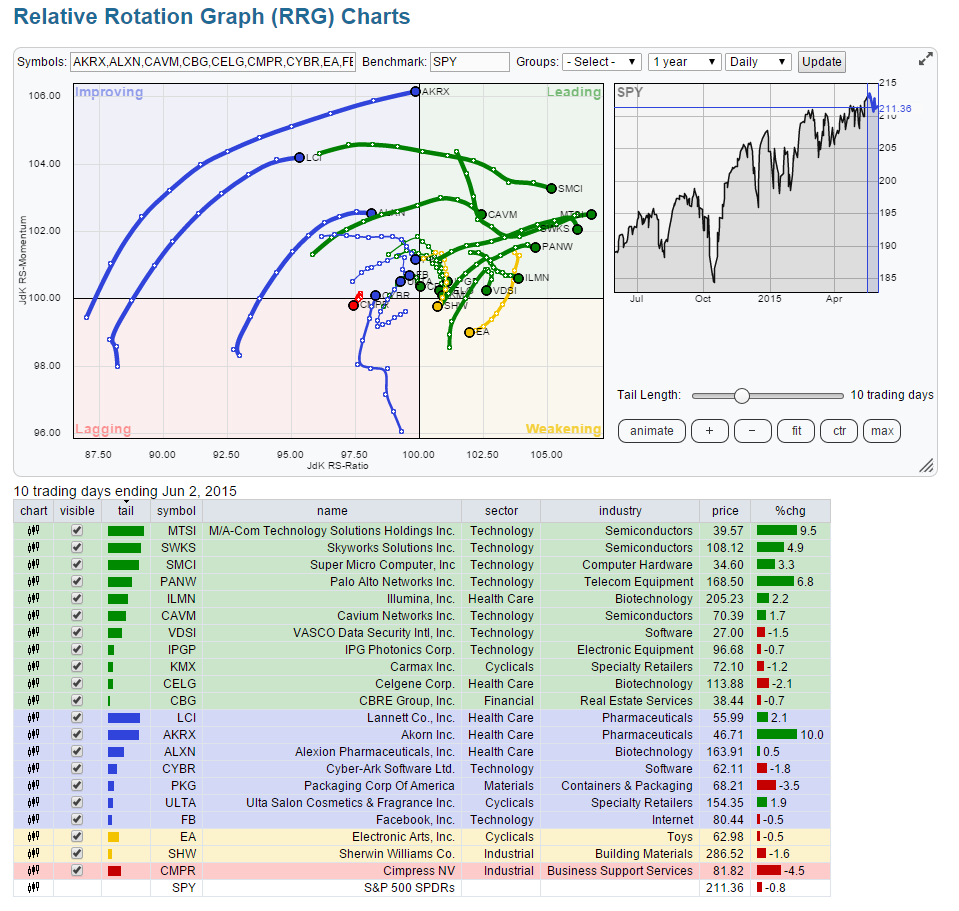Open the Groups select dropdown
Image resolution: width=959 pixels, height=911 pixels.
pyautogui.click(x=602, y=62)
